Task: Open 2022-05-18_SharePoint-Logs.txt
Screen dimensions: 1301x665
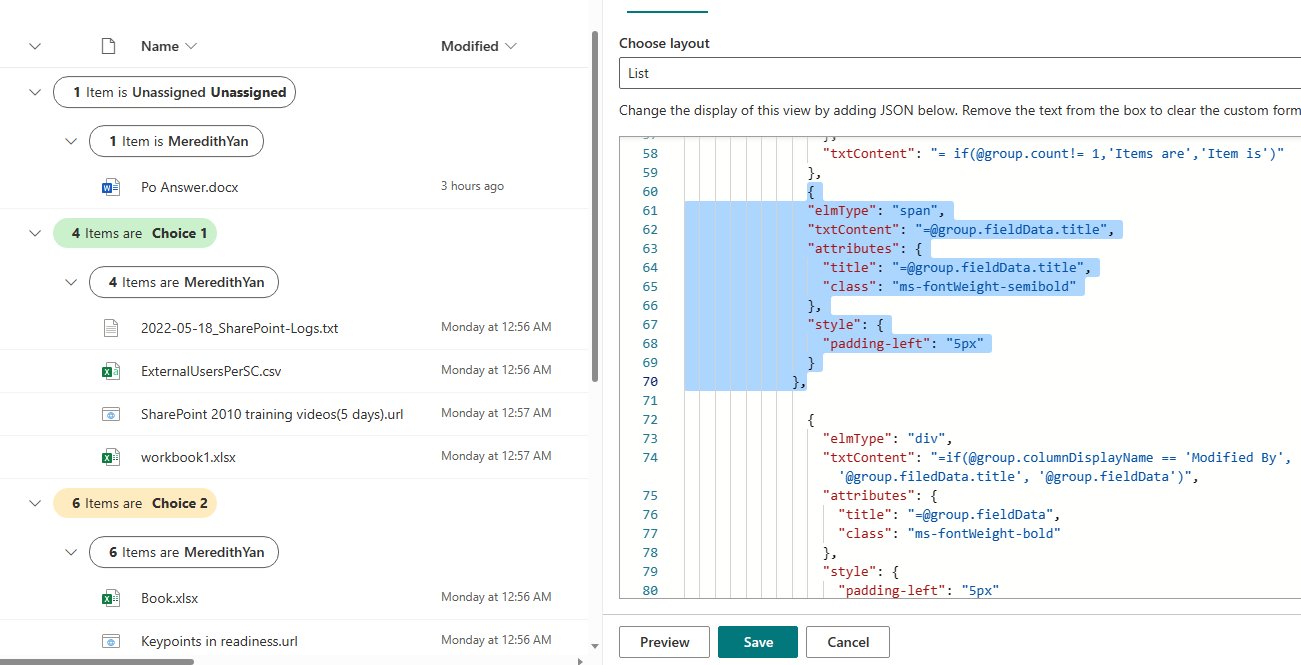Action: 240,328
